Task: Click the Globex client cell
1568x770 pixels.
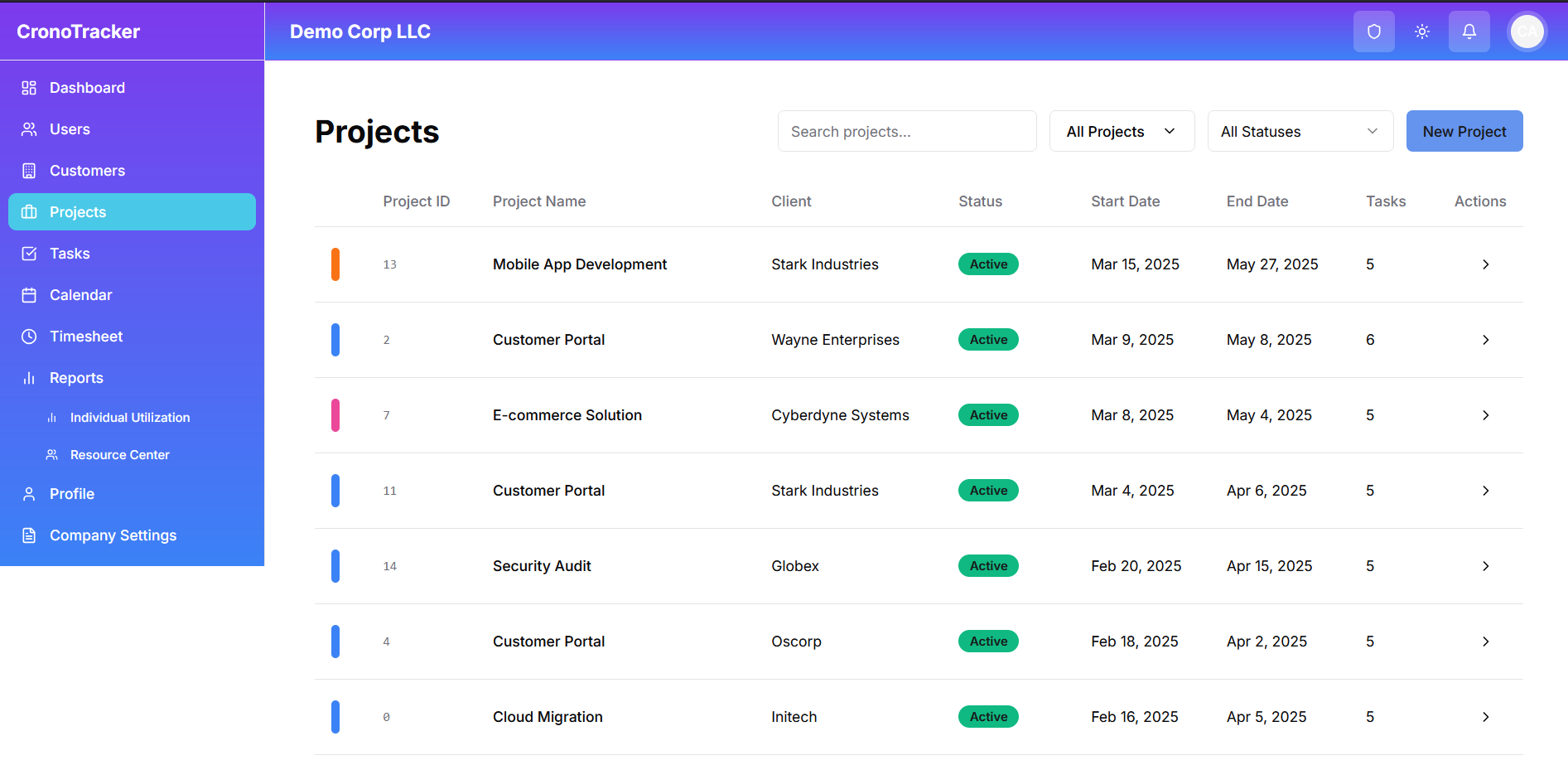Action: (795, 566)
